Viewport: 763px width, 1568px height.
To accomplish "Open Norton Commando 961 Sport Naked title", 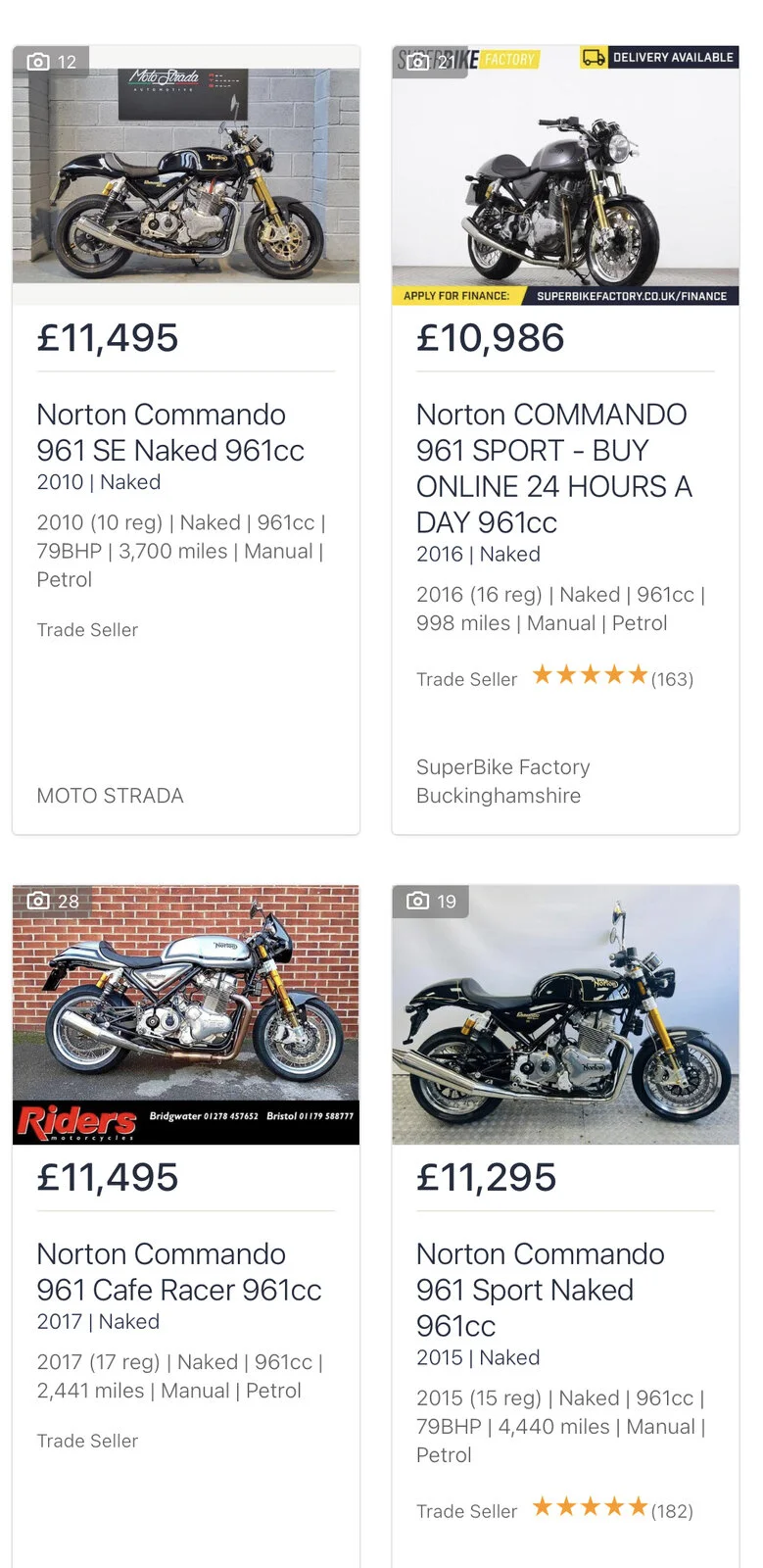I will (540, 1290).
